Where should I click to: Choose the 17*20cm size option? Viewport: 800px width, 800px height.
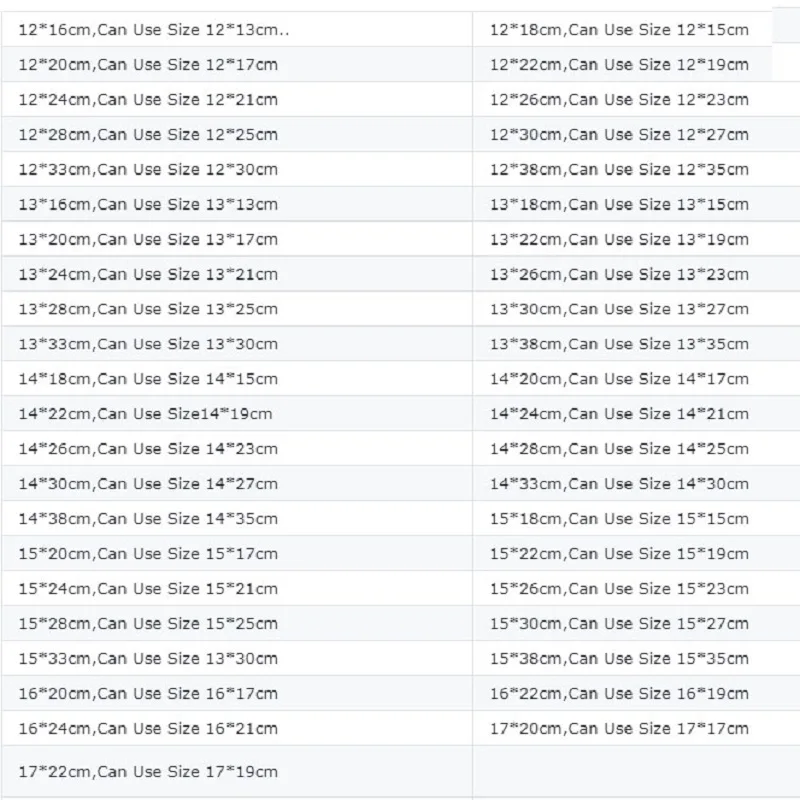619,729
